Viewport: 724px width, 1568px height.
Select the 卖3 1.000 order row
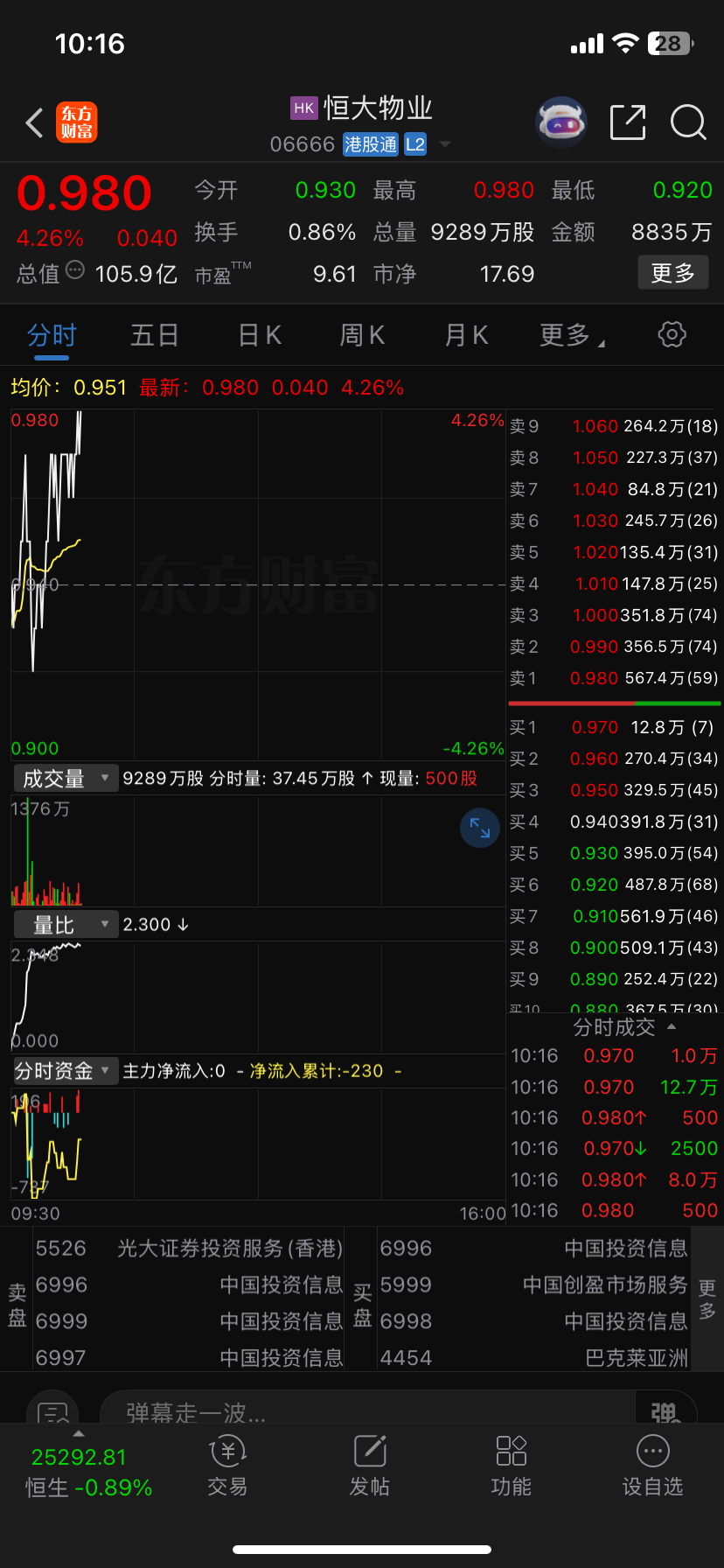point(614,615)
